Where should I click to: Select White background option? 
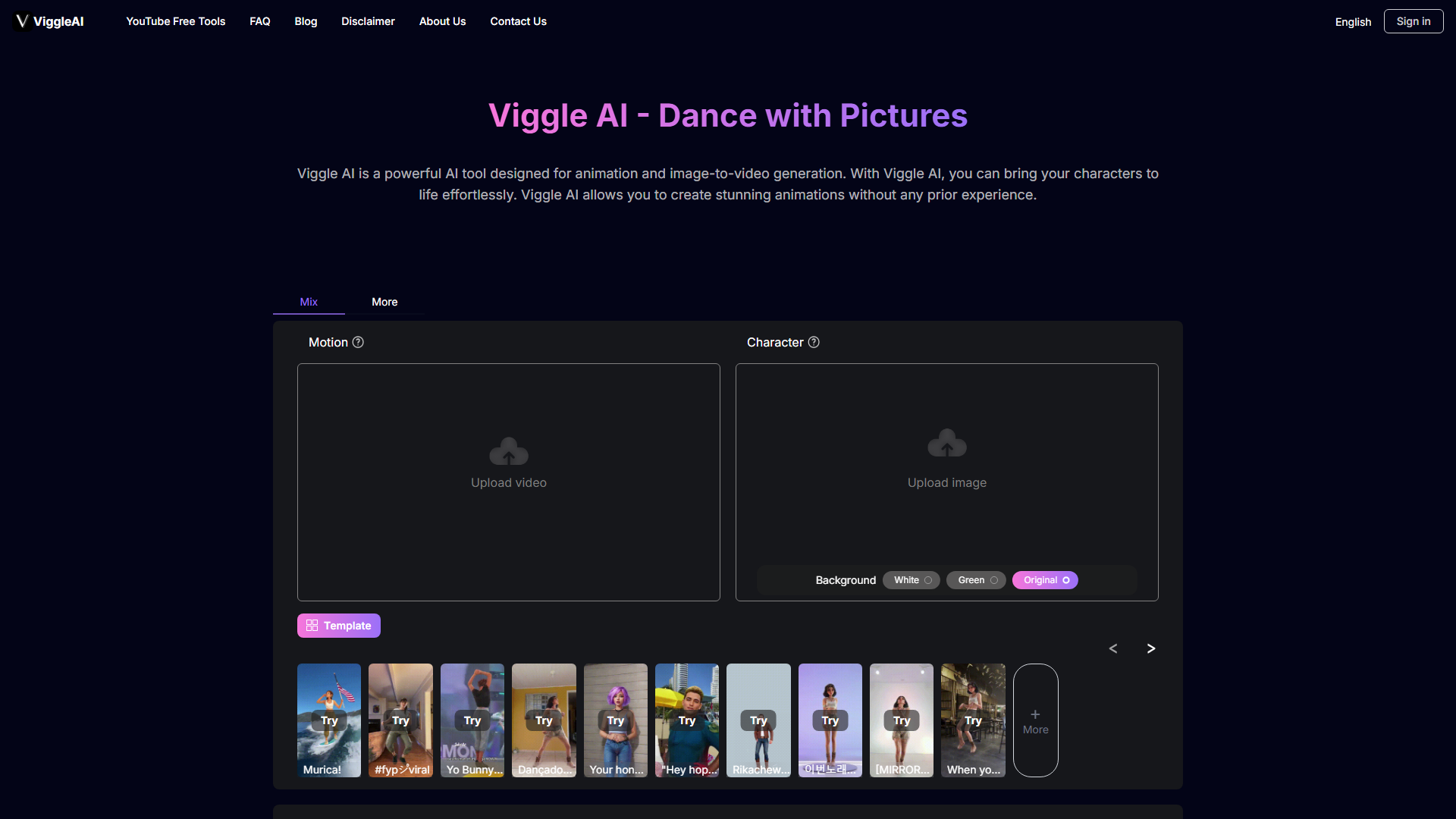[912, 580]
